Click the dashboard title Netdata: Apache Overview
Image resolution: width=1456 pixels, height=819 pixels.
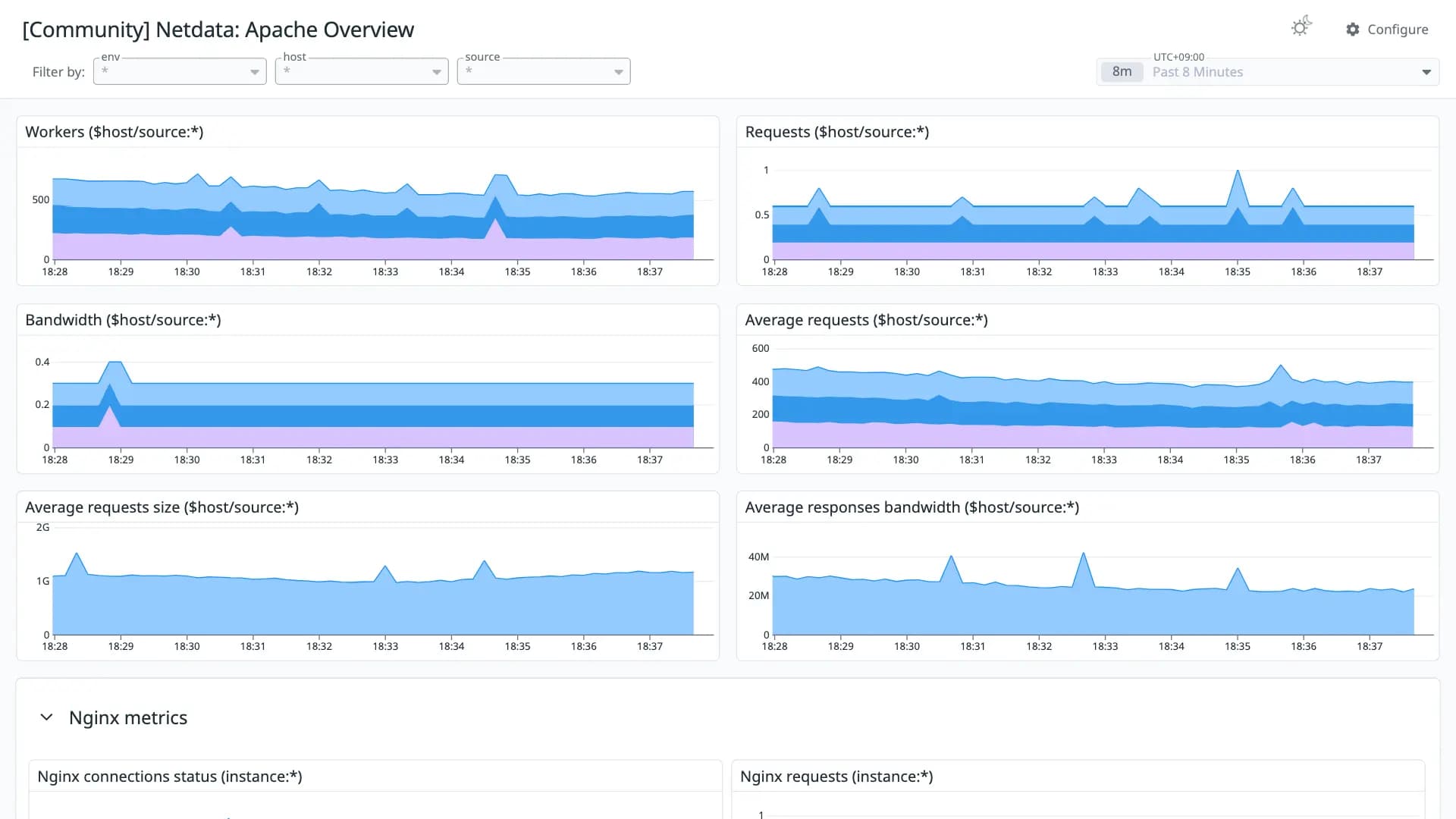click(x=218, y=30)
